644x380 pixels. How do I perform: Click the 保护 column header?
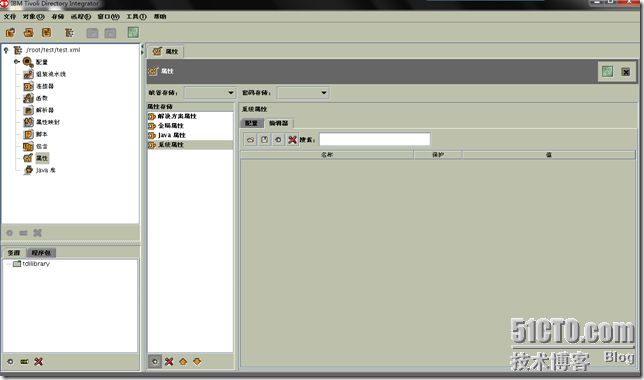pyautogui.click(x=438, y=155)
